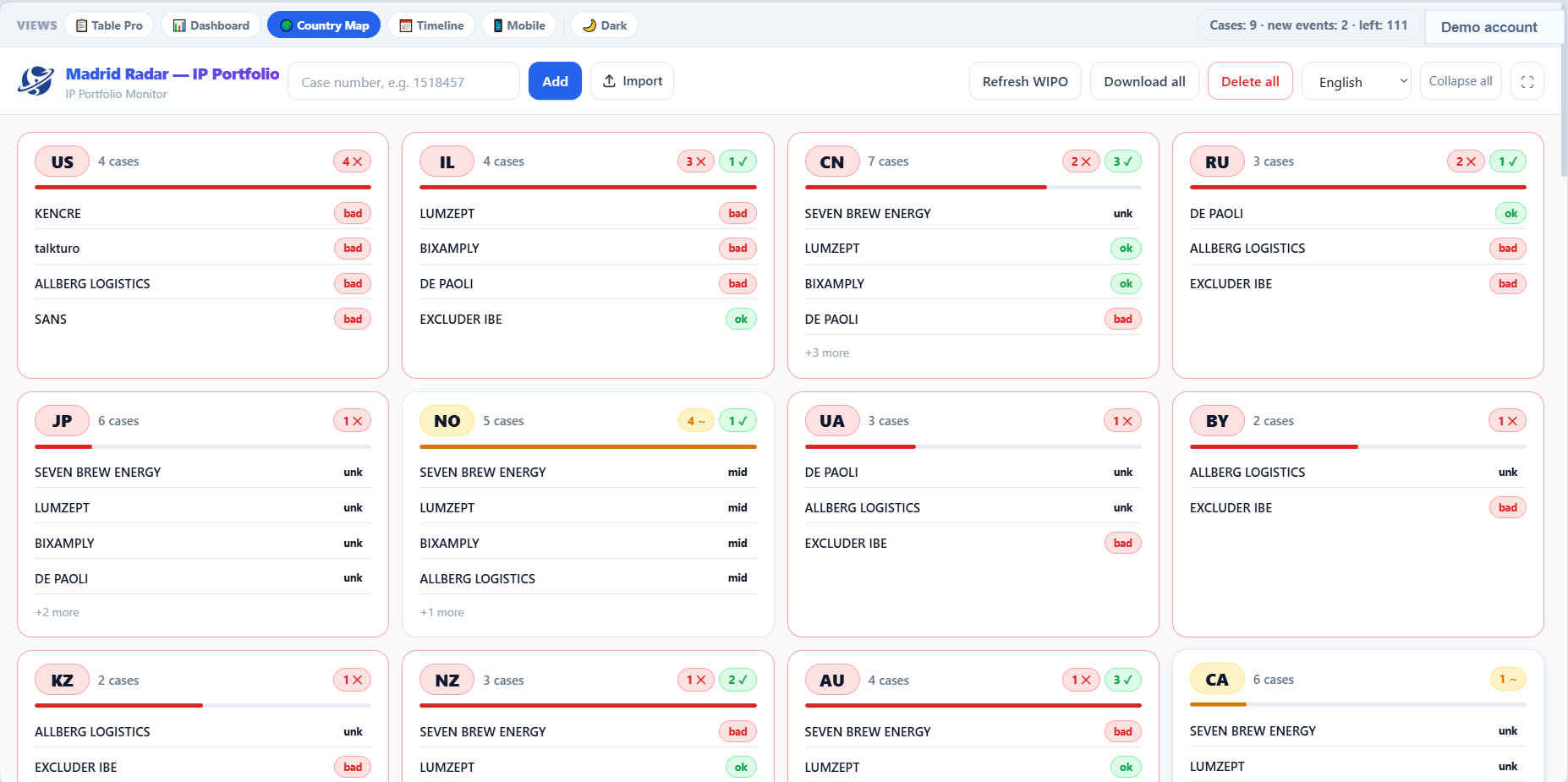The height and width of the screenshot is (782, 1568).
Task: Click the US country code badge
Action: tap(62, 161)
